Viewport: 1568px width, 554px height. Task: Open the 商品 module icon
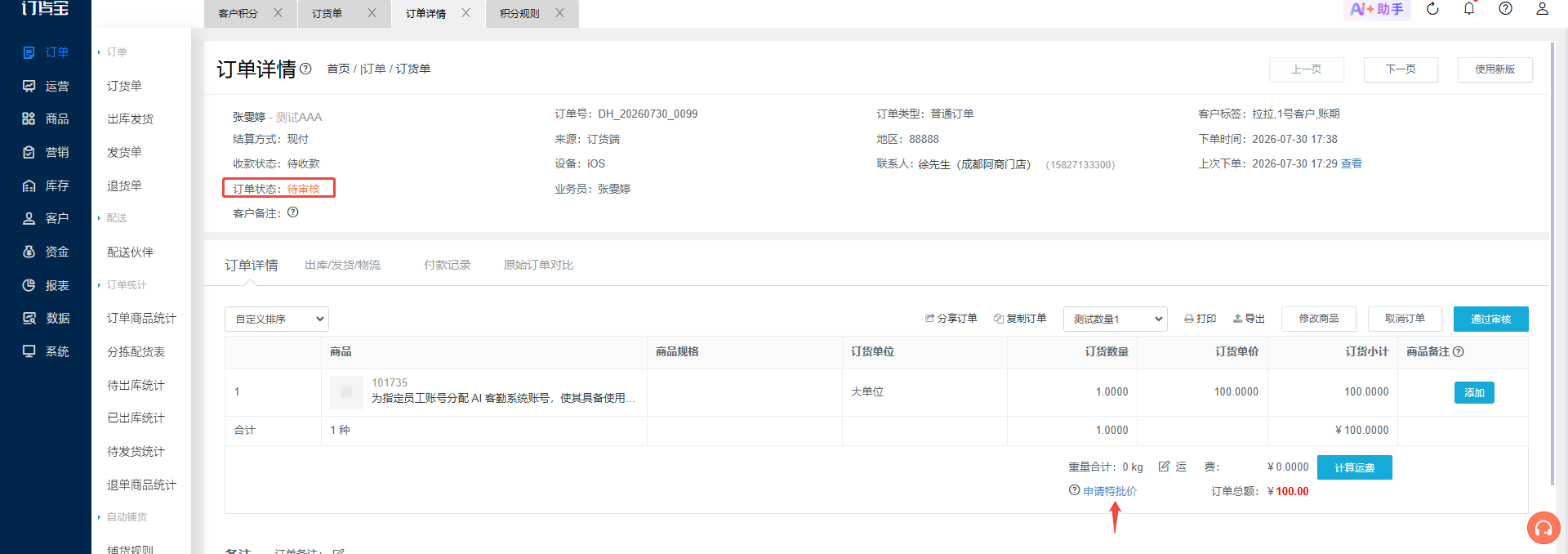[29, 118]
